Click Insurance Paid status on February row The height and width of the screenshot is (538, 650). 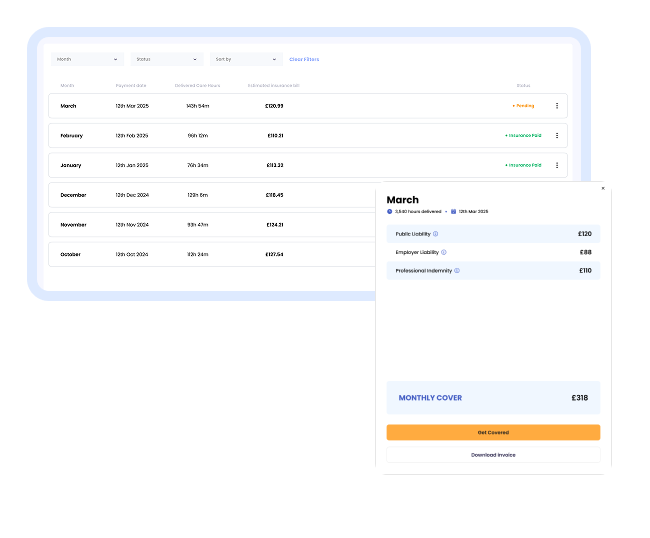click(523, 135)
